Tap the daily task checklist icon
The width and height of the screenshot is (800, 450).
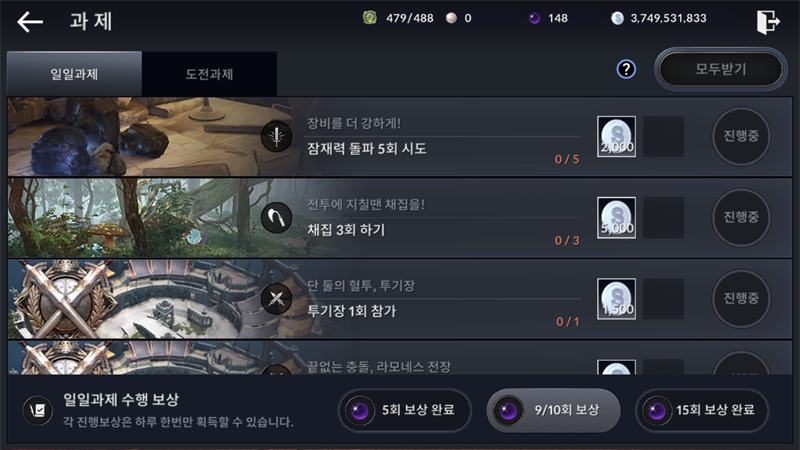[x=38, y=410]
